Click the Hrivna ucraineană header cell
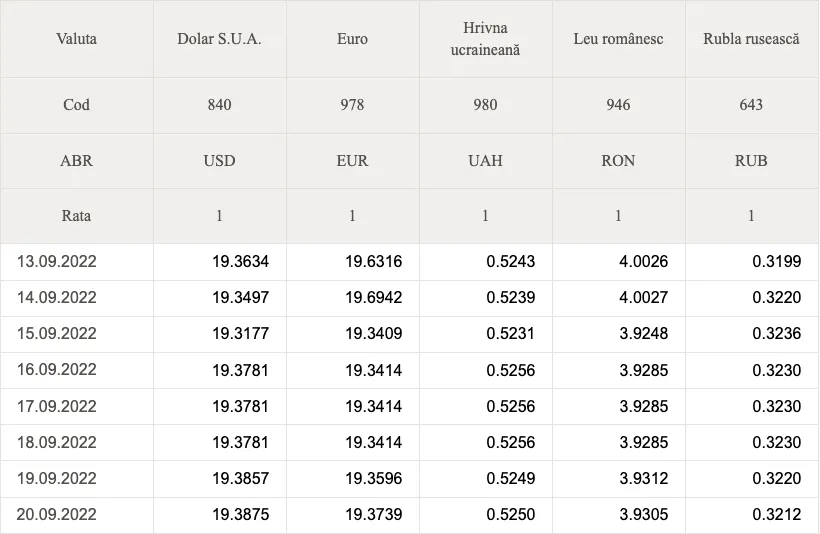This screenshot has width=820, height=534. [485, 39]
